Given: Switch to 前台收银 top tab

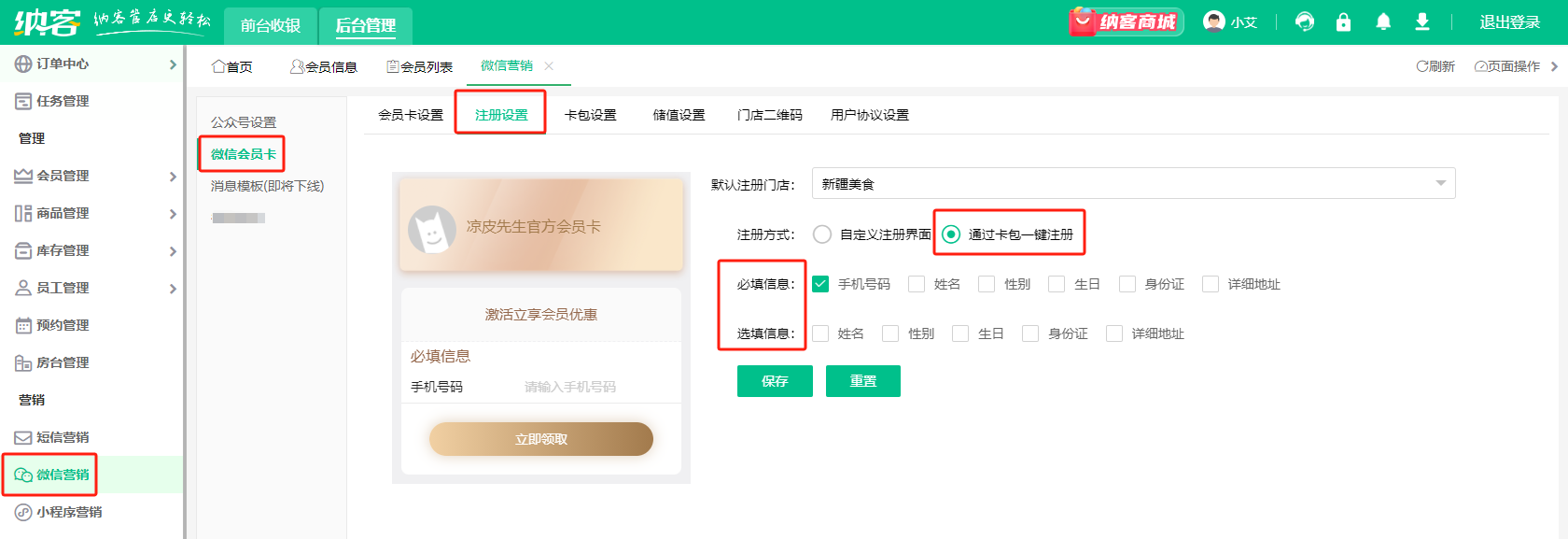Looking at the screenshot, I should coord(271,25).
